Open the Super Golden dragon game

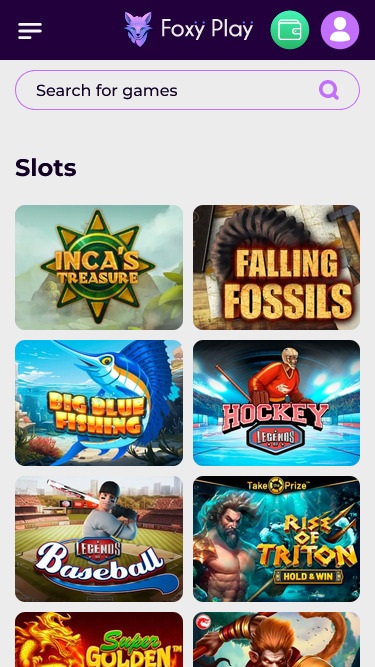coord(99,639)
